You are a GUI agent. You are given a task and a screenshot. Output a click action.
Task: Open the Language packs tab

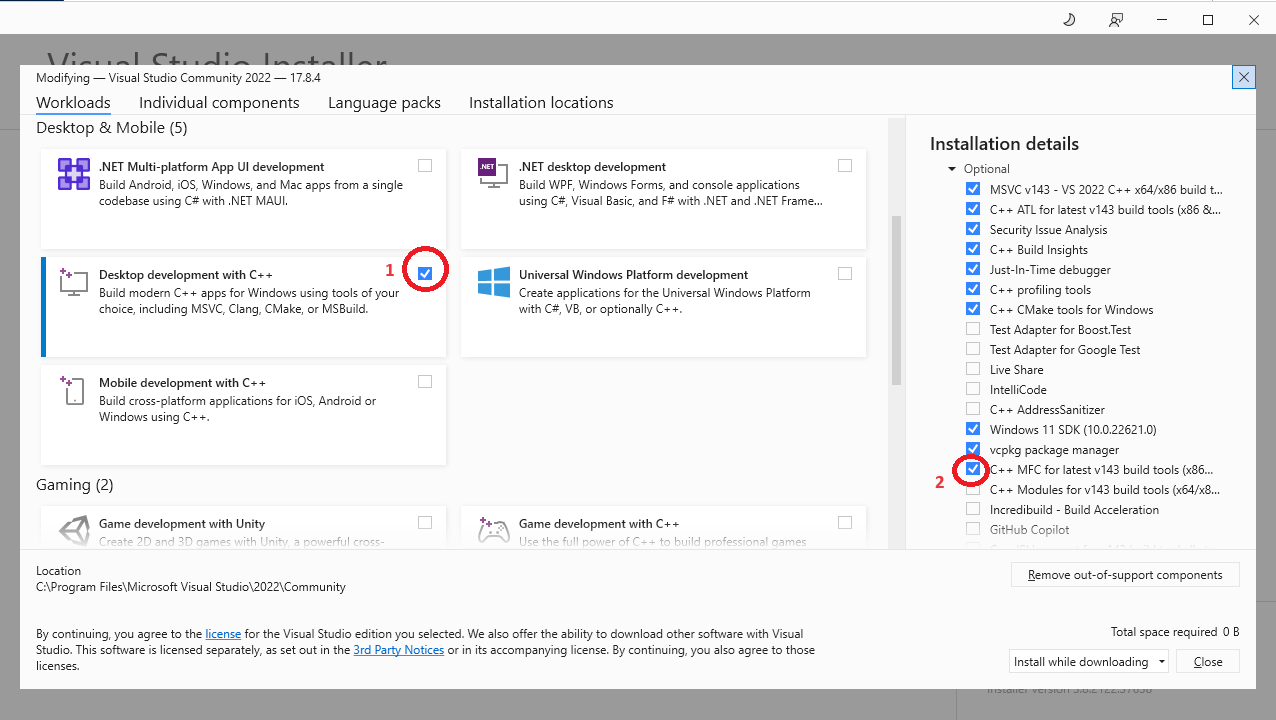(384, 103)
